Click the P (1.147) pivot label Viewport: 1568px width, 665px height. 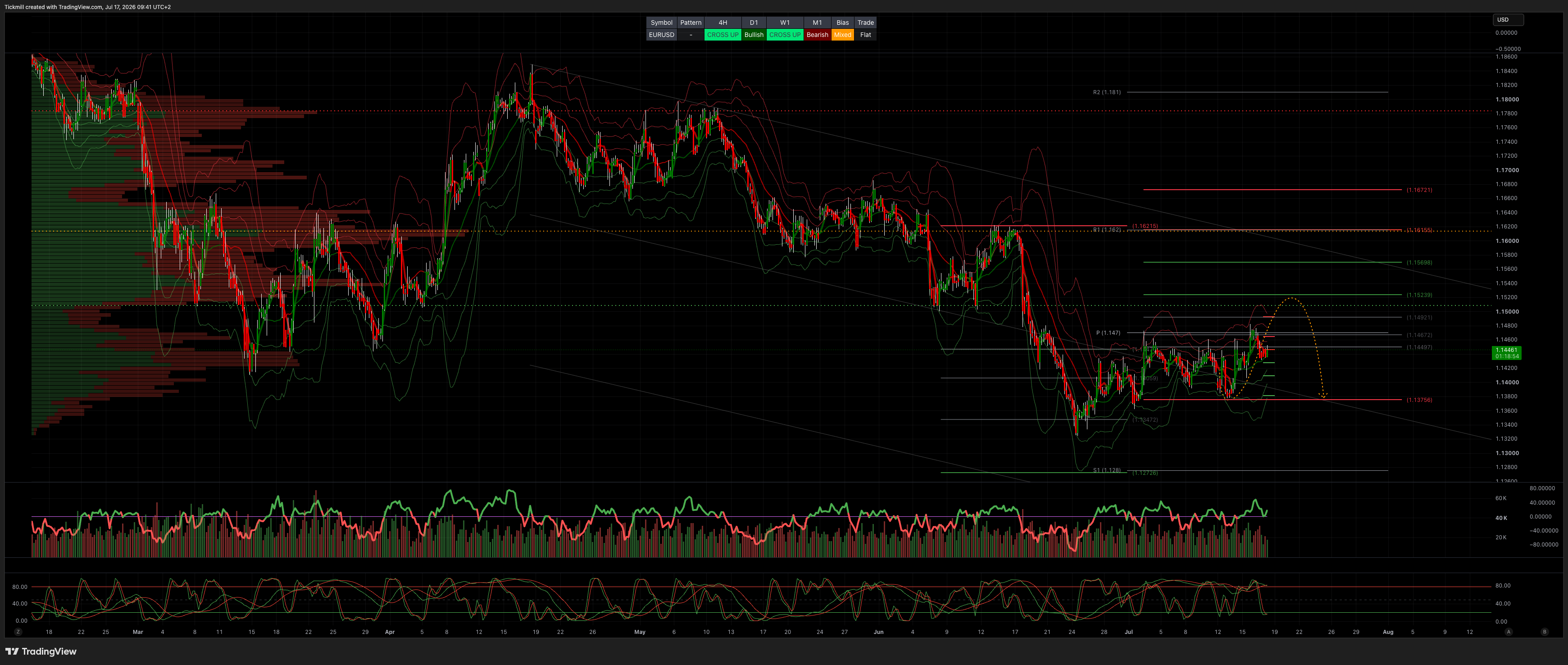(x=1108, y=333)
